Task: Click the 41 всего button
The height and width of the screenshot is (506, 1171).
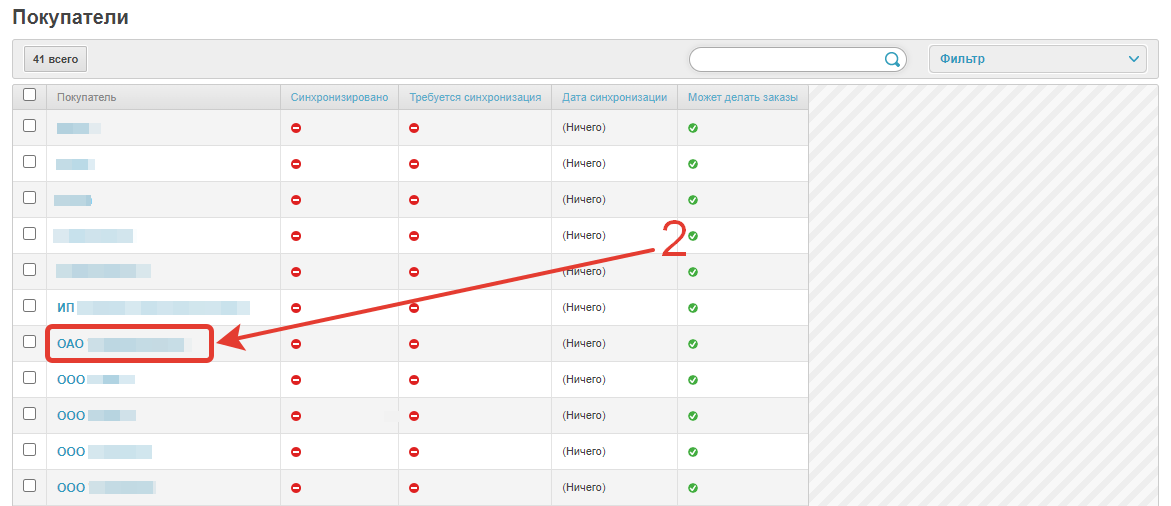Action: [55, 60]
